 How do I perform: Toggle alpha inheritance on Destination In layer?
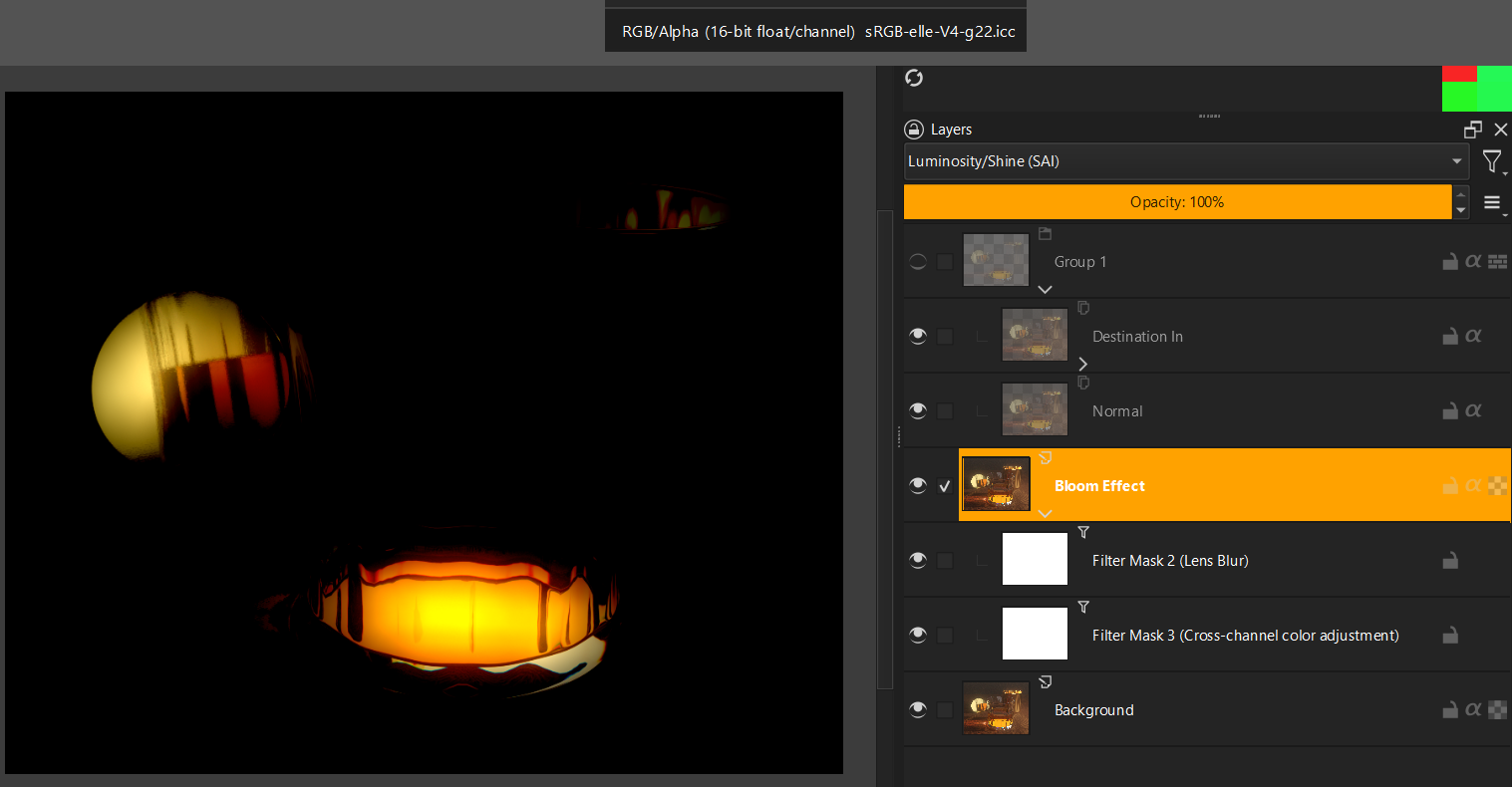point(1473,337)
